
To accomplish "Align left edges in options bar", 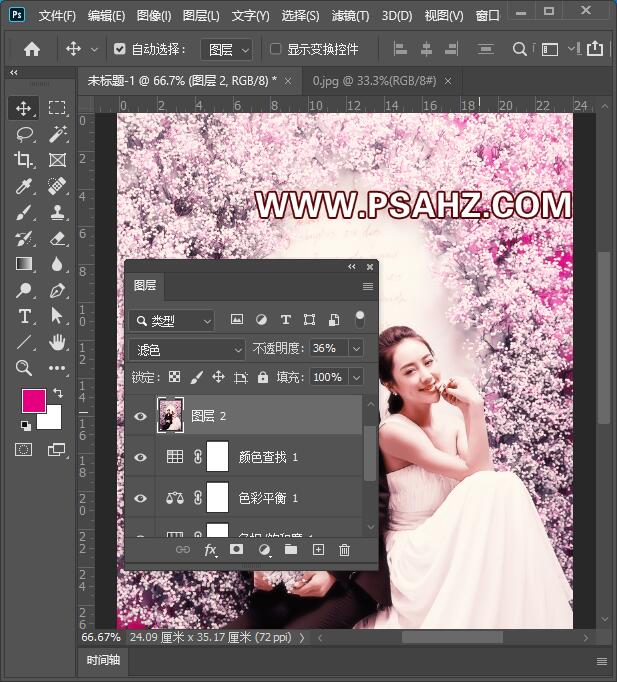I will (400, 49).
